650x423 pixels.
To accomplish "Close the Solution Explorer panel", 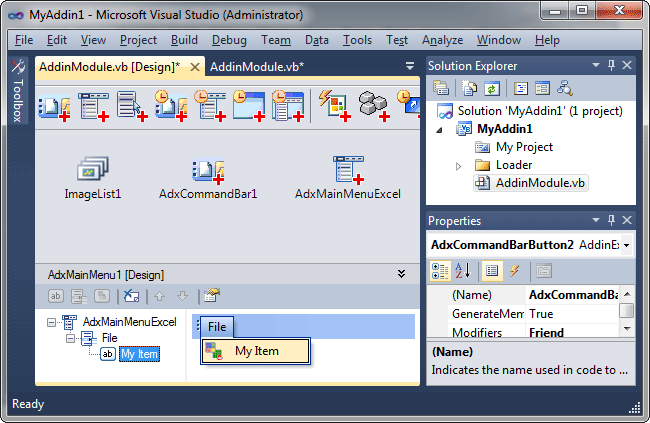I will pos(627,66).
